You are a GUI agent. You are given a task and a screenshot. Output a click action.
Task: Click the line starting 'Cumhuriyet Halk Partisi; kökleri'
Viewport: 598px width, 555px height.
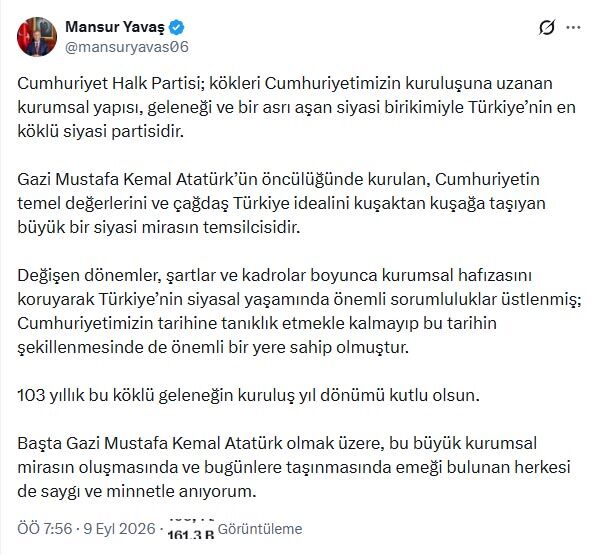pos(285,84)
